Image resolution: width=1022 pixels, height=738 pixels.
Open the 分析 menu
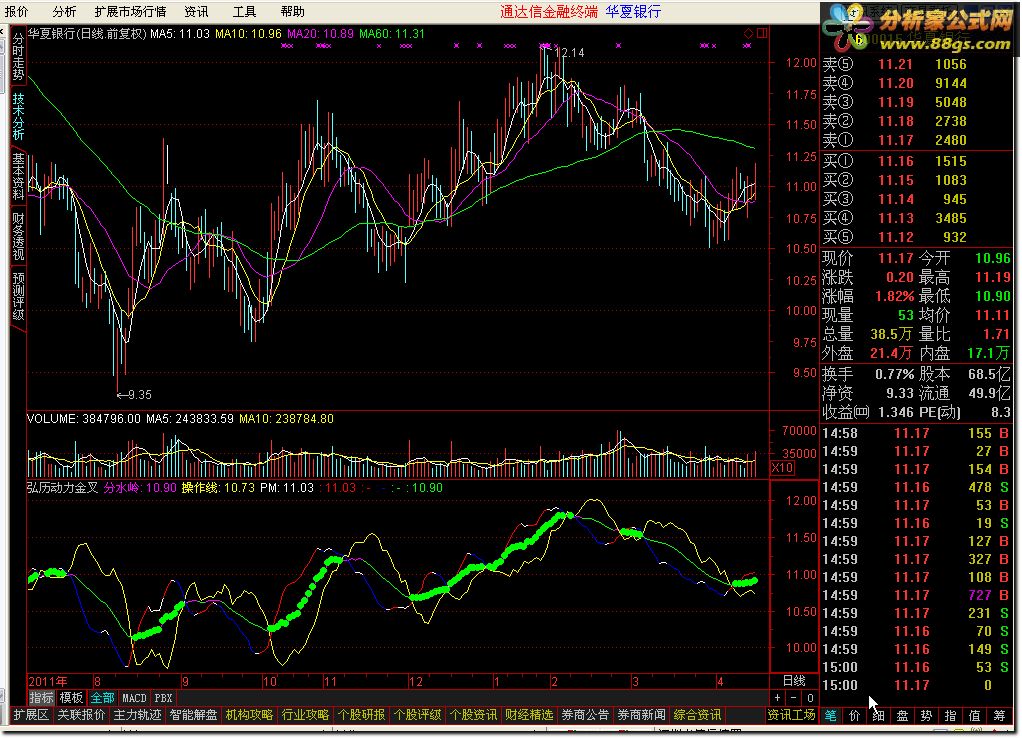tap(64, 11)
